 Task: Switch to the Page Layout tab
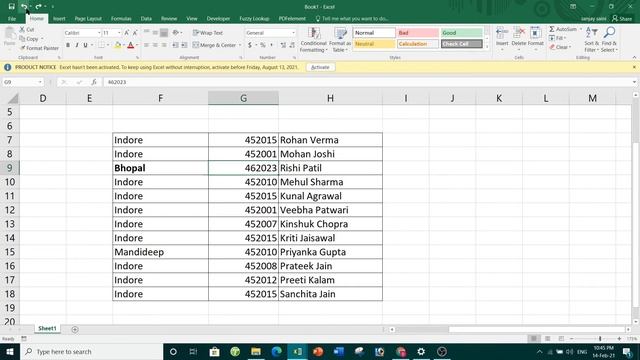coord(88,19)
